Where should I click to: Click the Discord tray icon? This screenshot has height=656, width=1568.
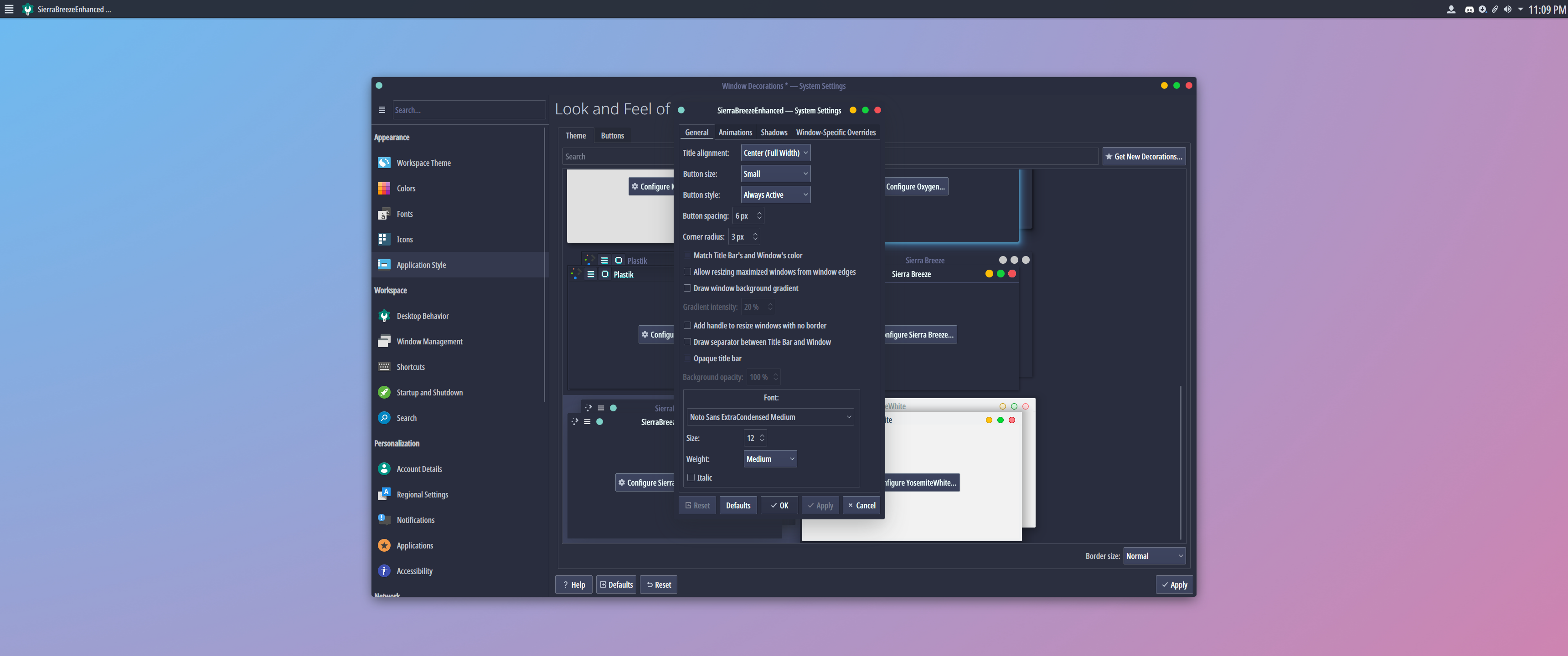(1470, 9)
